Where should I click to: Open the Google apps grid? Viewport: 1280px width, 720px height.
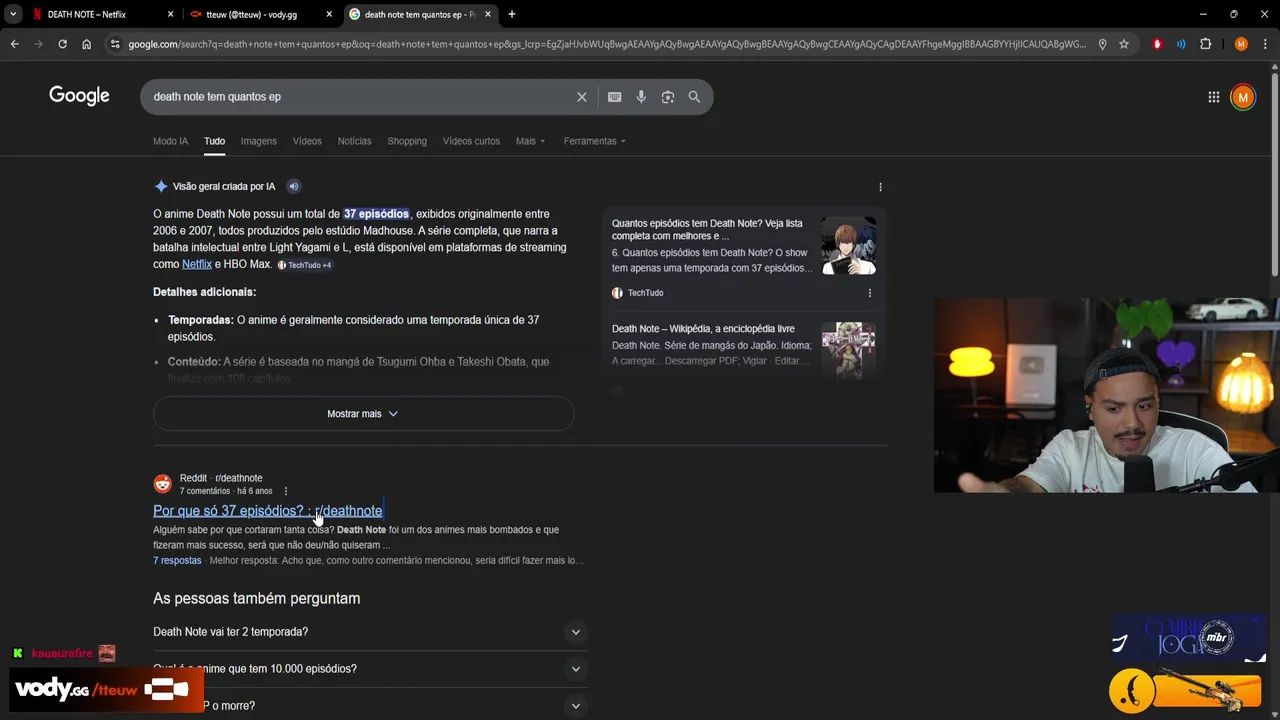pyautogui.click(x=1213, y=97)
